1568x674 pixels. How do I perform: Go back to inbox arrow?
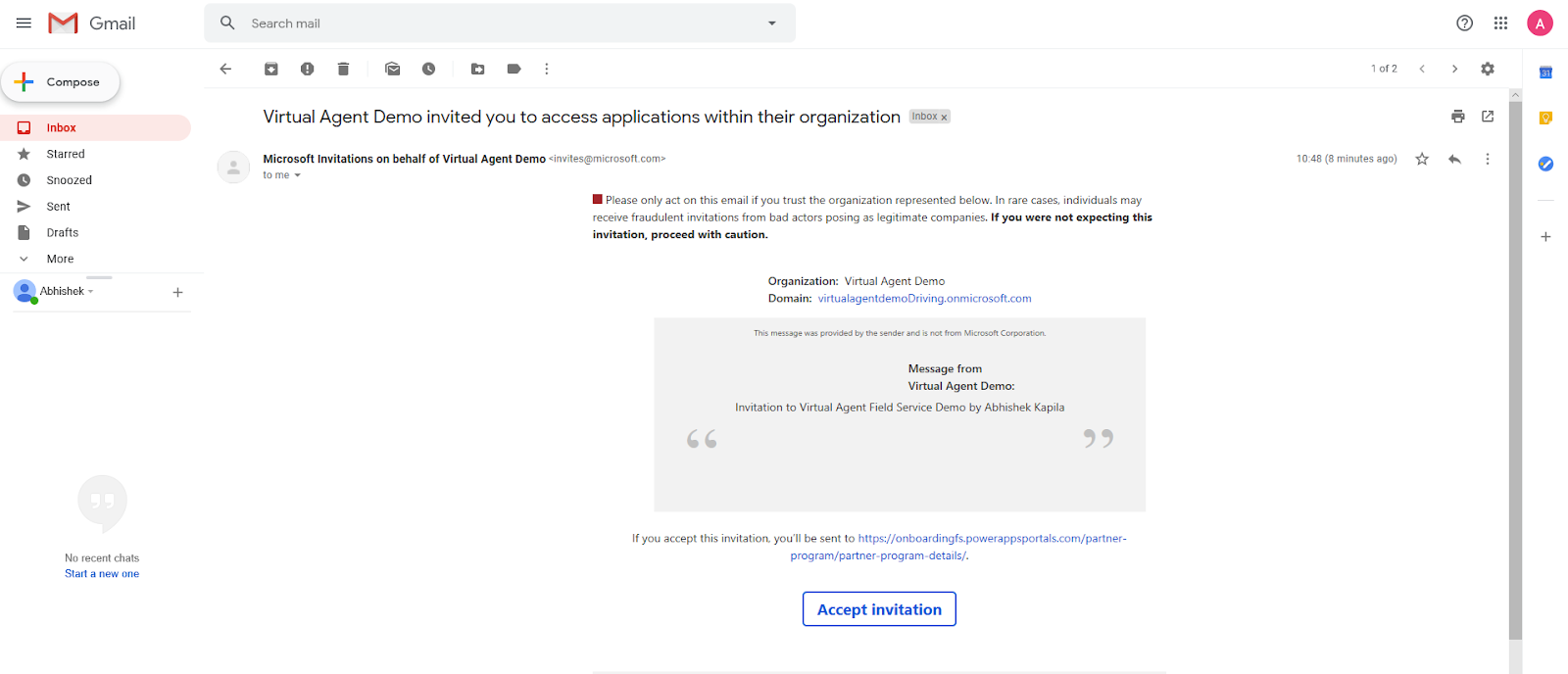point(225,69)
